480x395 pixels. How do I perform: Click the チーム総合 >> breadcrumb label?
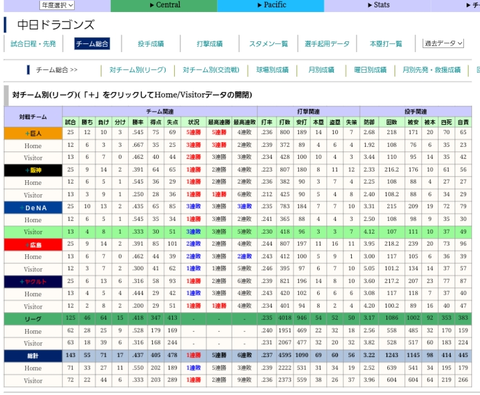point(57,70)
